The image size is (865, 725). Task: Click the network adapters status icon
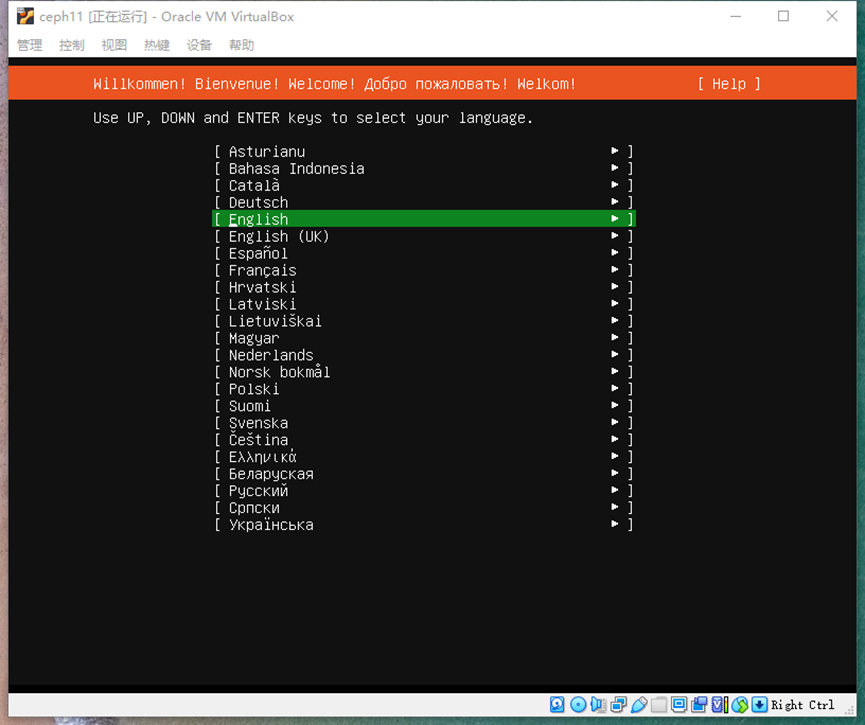pos(618,705)
